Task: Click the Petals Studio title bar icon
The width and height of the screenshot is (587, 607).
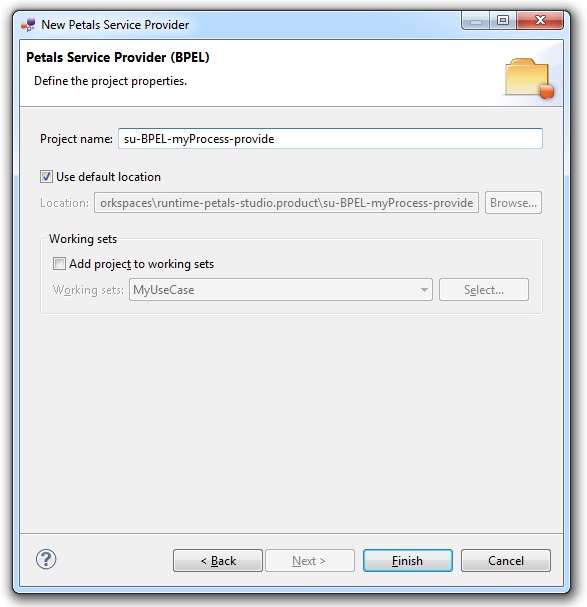Action: point(28,25)
